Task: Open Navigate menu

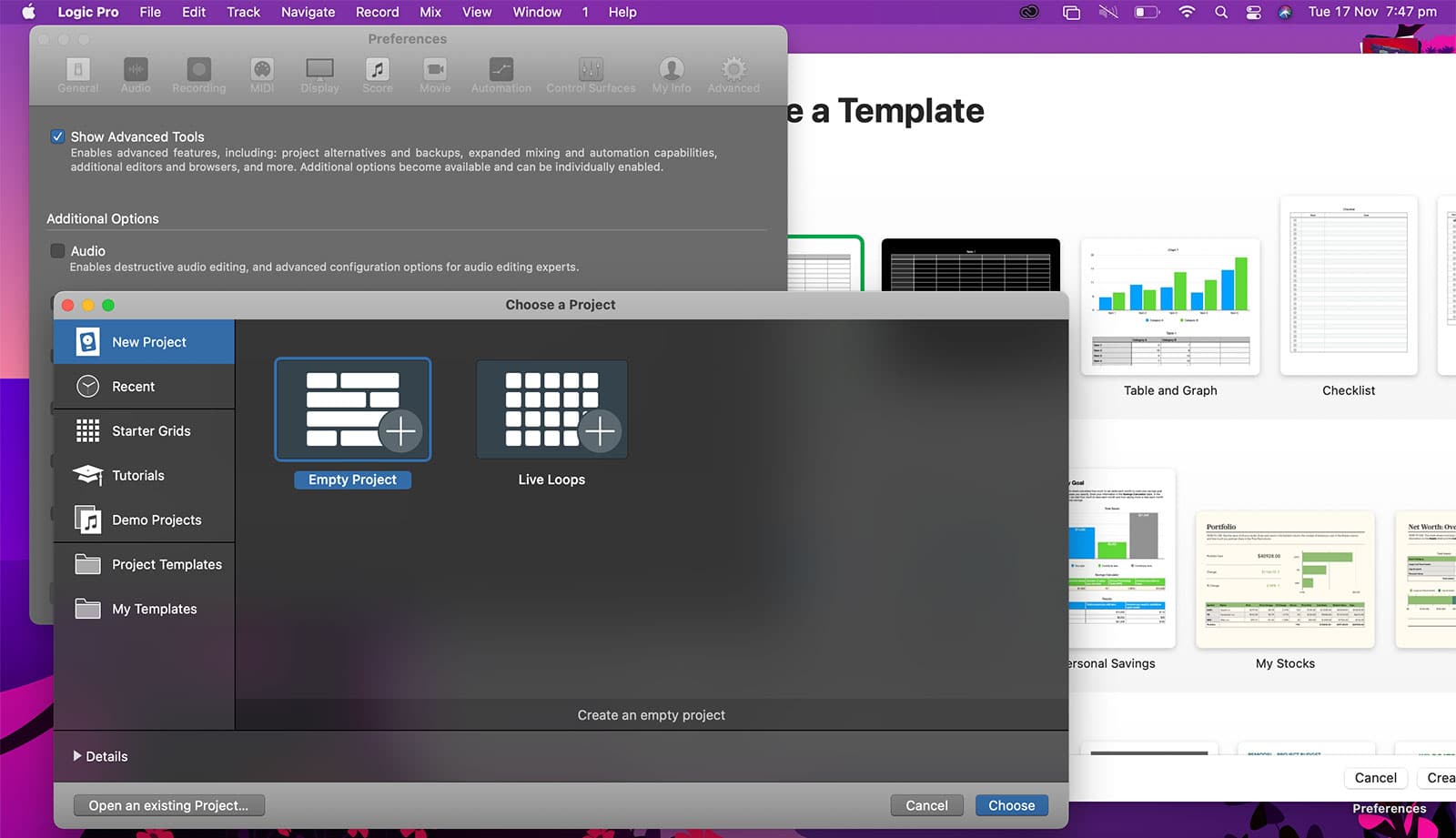Action: pos(308,12)
